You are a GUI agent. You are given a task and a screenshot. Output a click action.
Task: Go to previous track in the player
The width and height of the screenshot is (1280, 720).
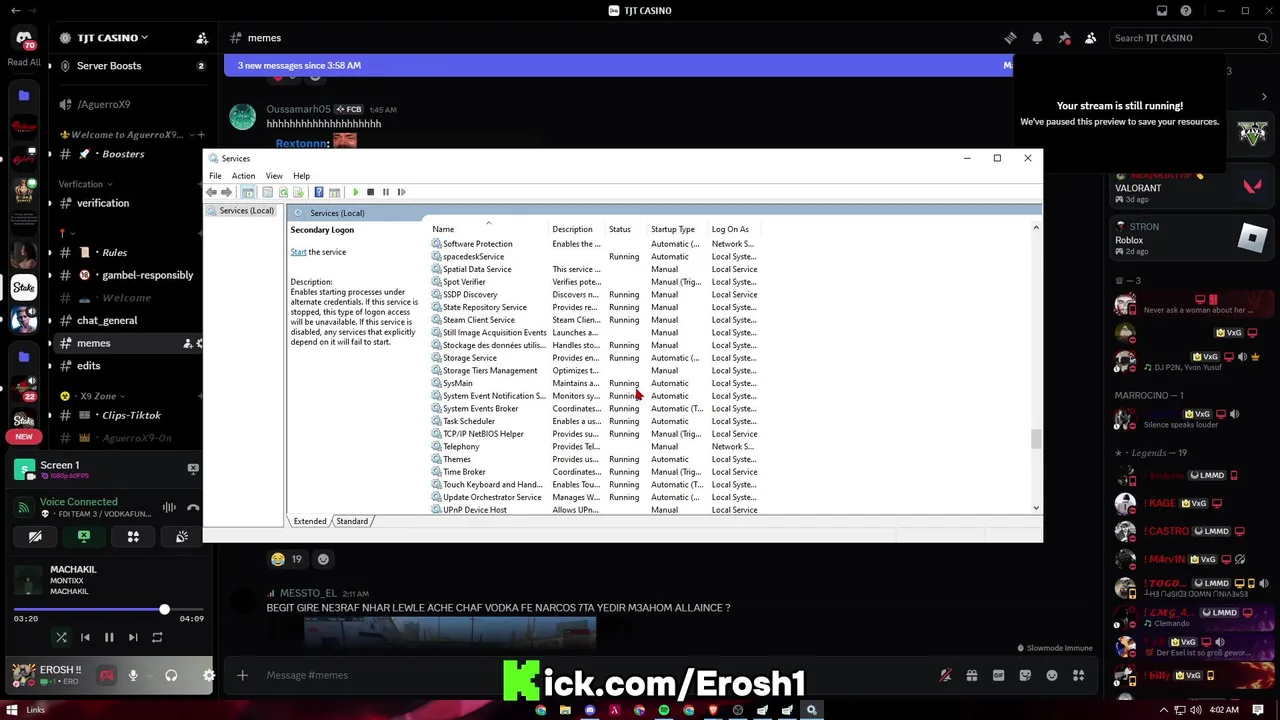[85, 637]
